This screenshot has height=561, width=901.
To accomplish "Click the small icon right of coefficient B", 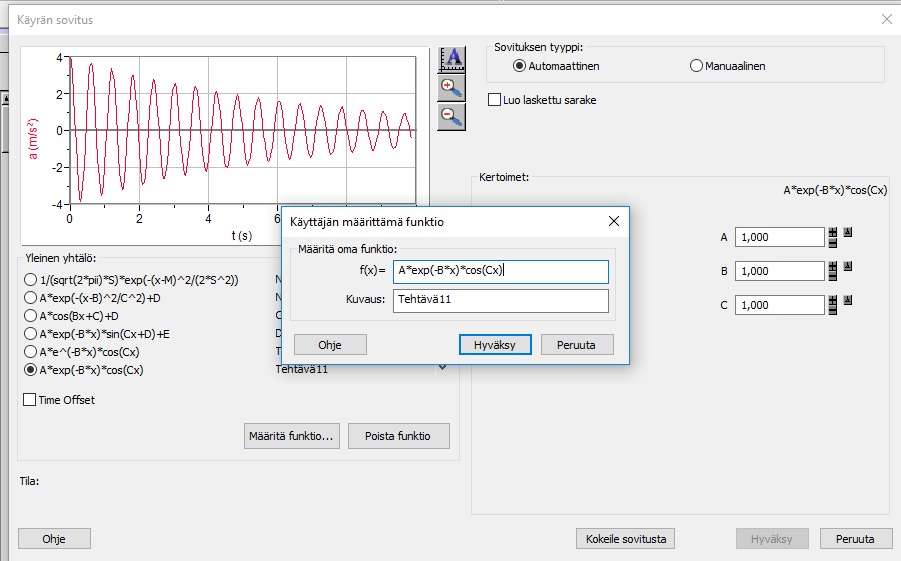I will 848,266.
